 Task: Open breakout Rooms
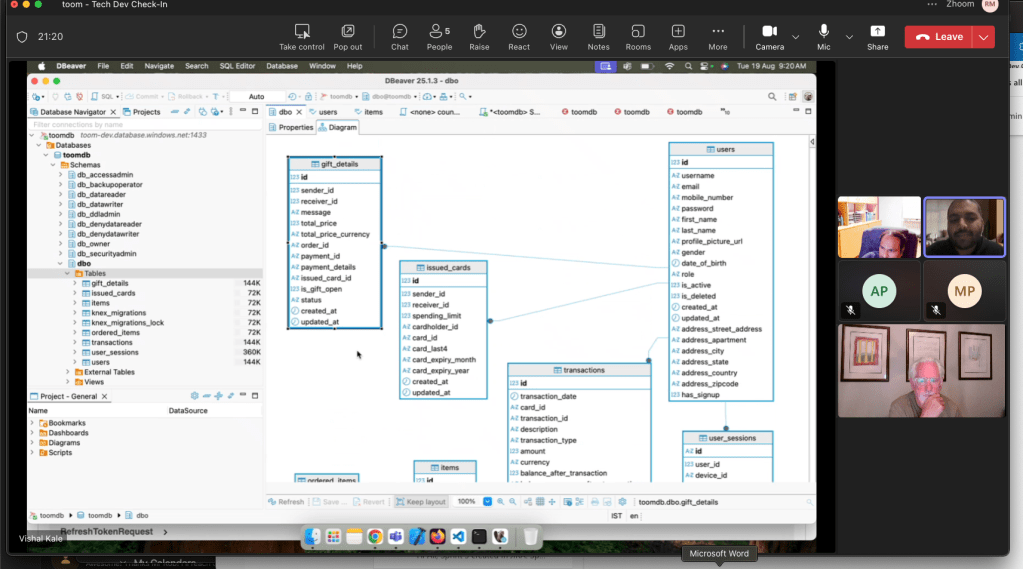pos(638,37)
